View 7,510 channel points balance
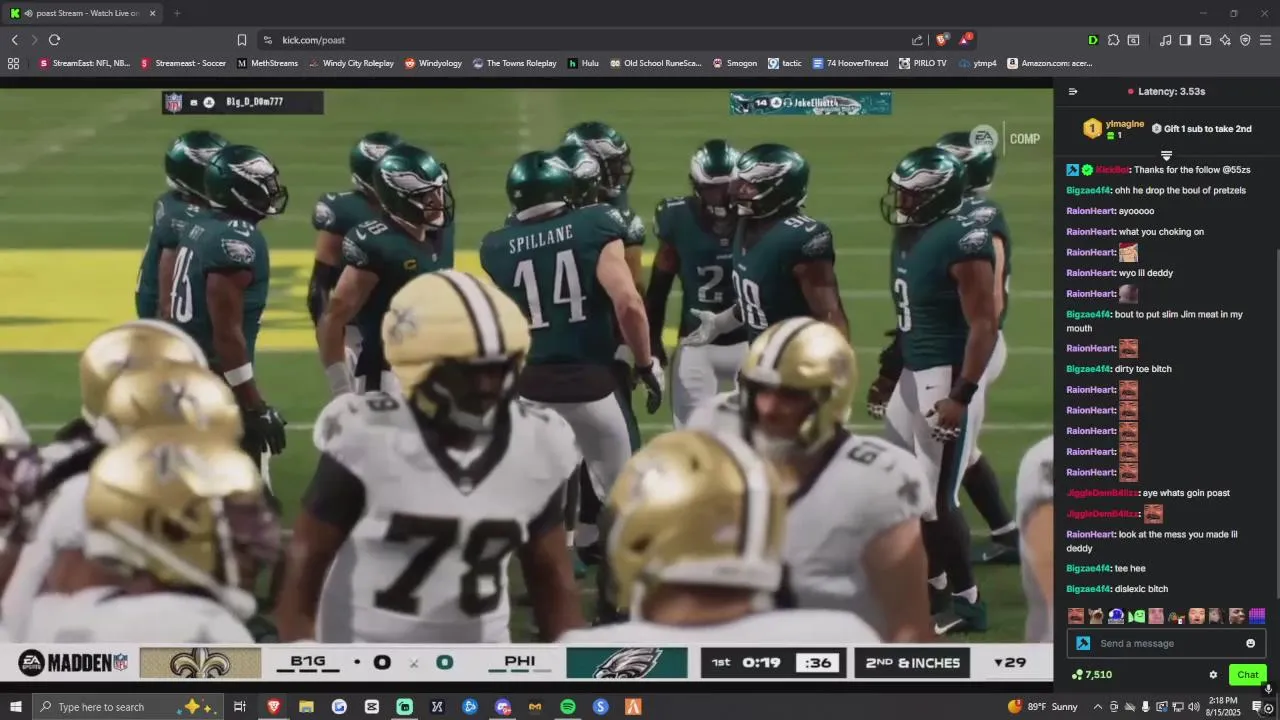Image resolution: width=1280 pixels, height=720 pixels. point(1091,675)
